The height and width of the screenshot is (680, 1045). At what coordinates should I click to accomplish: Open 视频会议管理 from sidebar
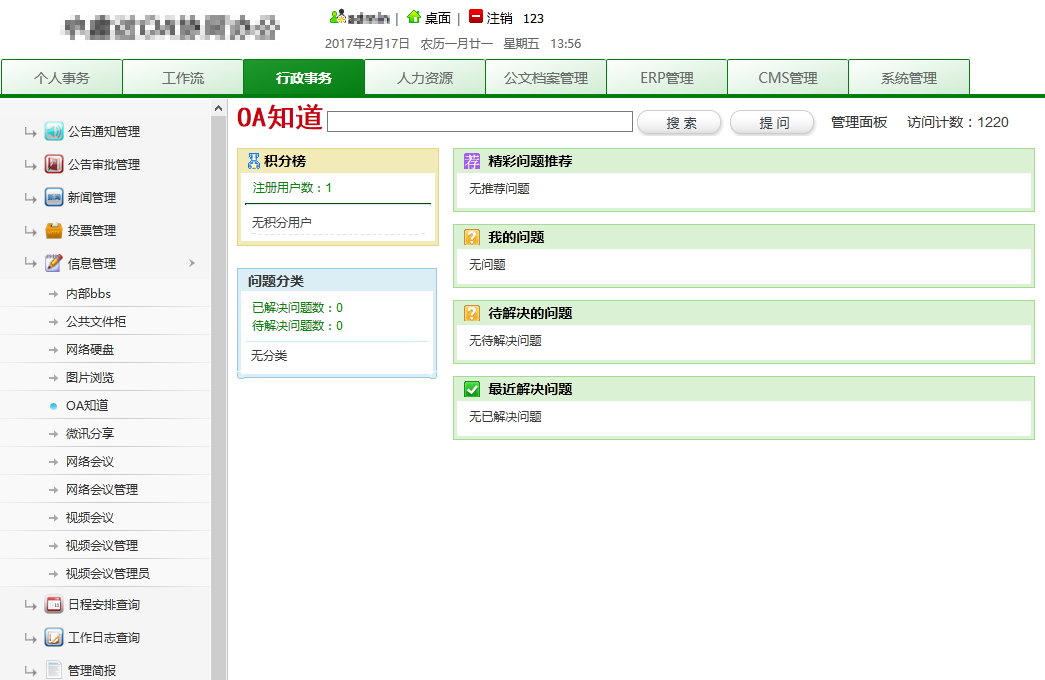click(x=101, y=546)
